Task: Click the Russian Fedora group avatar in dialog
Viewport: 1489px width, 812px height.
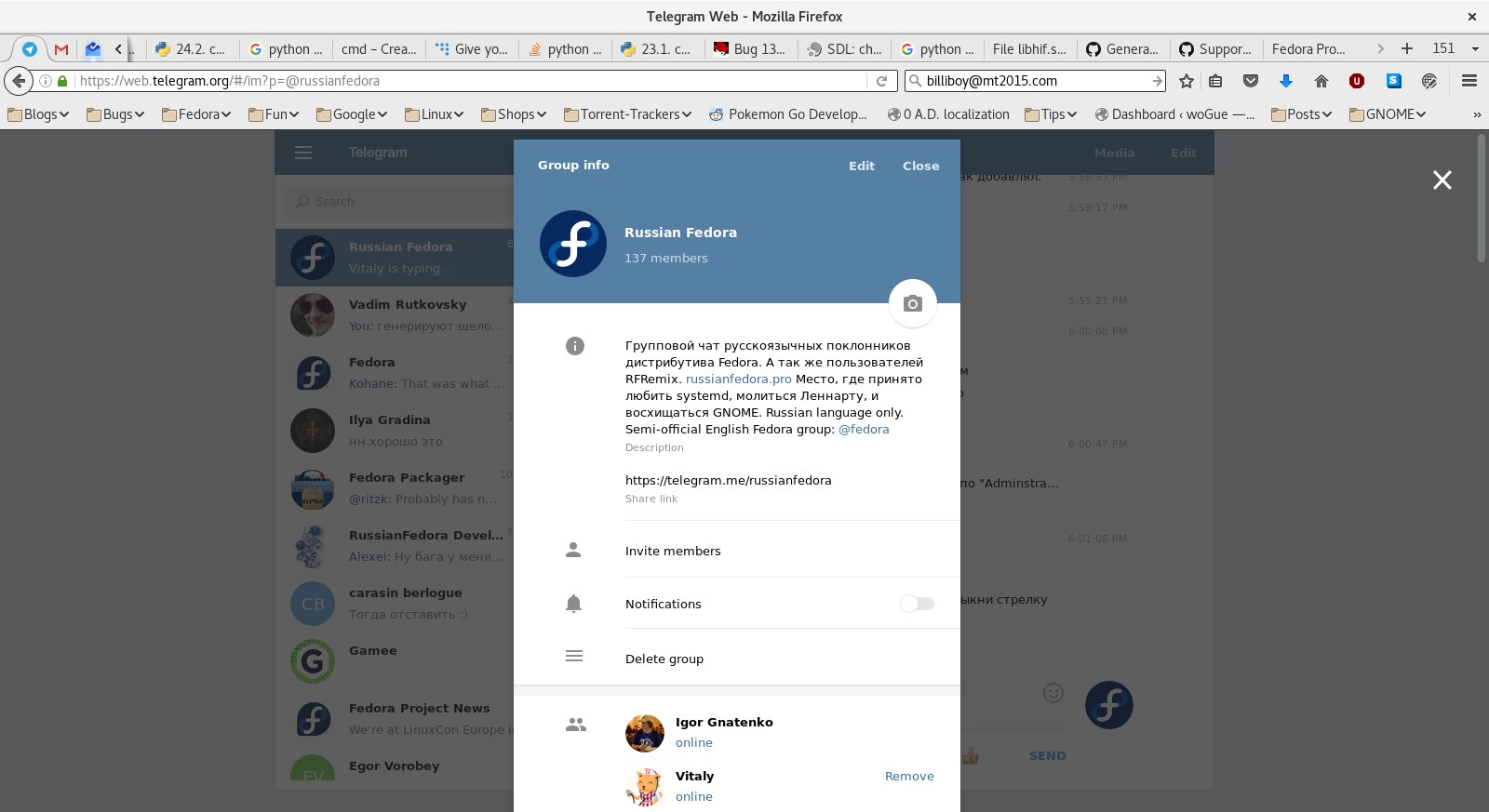Action: pyautogui.click(x=573, y=244)
